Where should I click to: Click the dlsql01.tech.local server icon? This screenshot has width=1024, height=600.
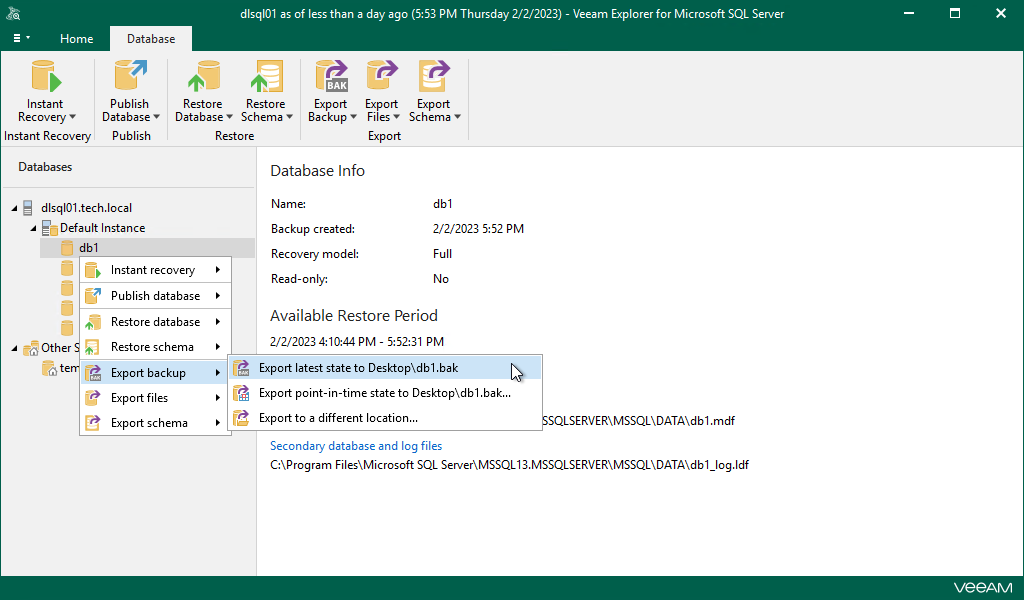coord(27,208)
